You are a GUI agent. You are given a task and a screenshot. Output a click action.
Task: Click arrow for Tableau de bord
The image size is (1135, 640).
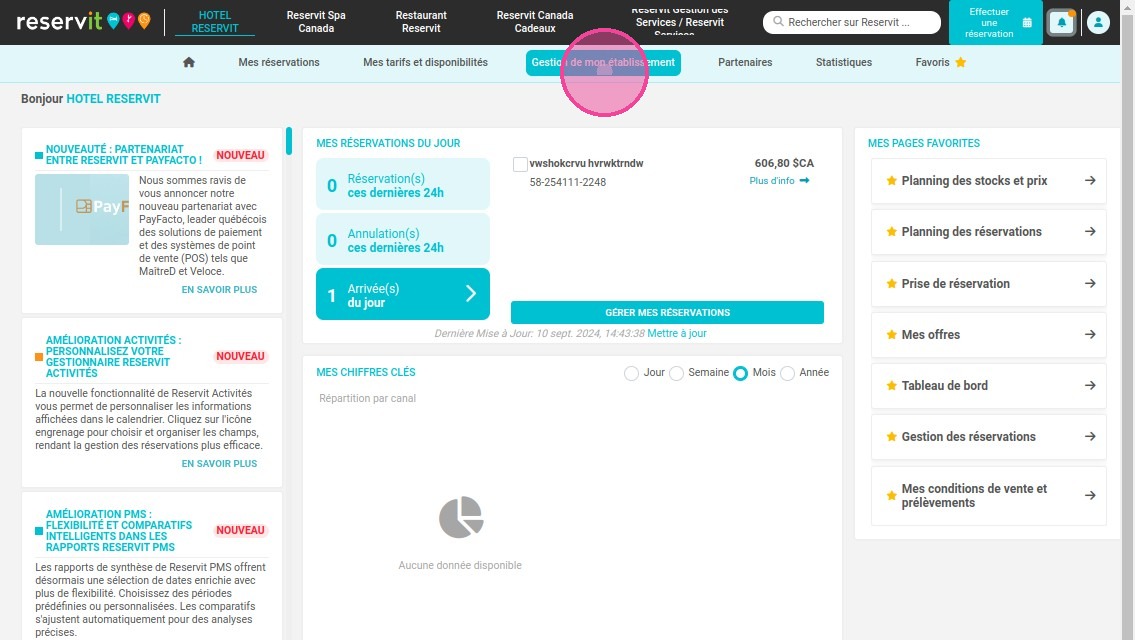1090,386
